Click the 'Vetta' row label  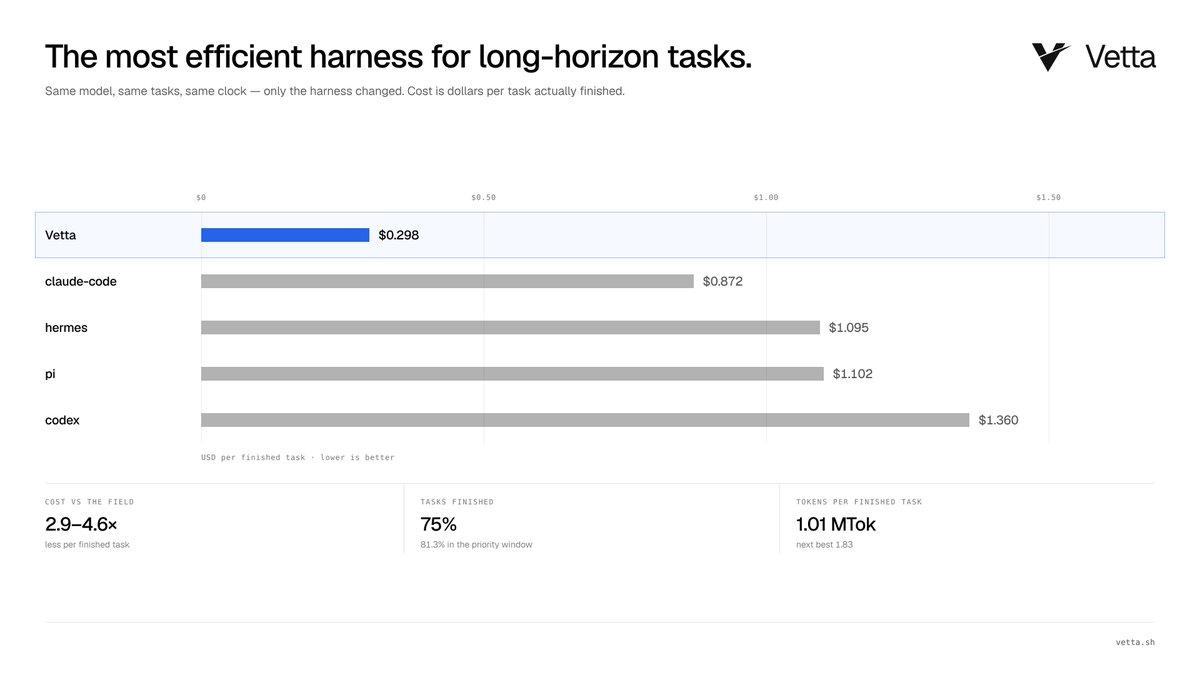tap(60, 235)
